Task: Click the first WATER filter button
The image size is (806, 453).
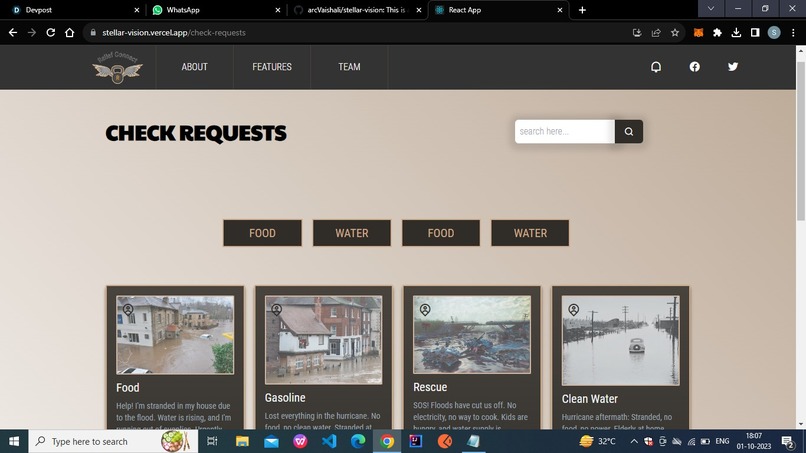Action: click(x=352, y=233)
